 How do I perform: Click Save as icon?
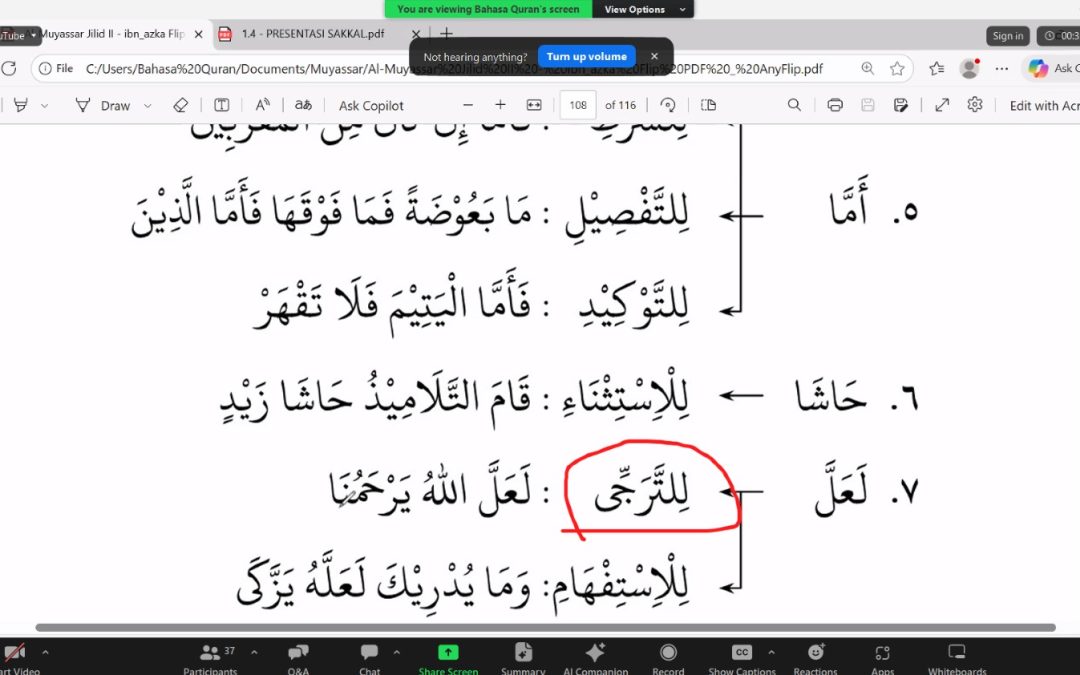[900, 105]
